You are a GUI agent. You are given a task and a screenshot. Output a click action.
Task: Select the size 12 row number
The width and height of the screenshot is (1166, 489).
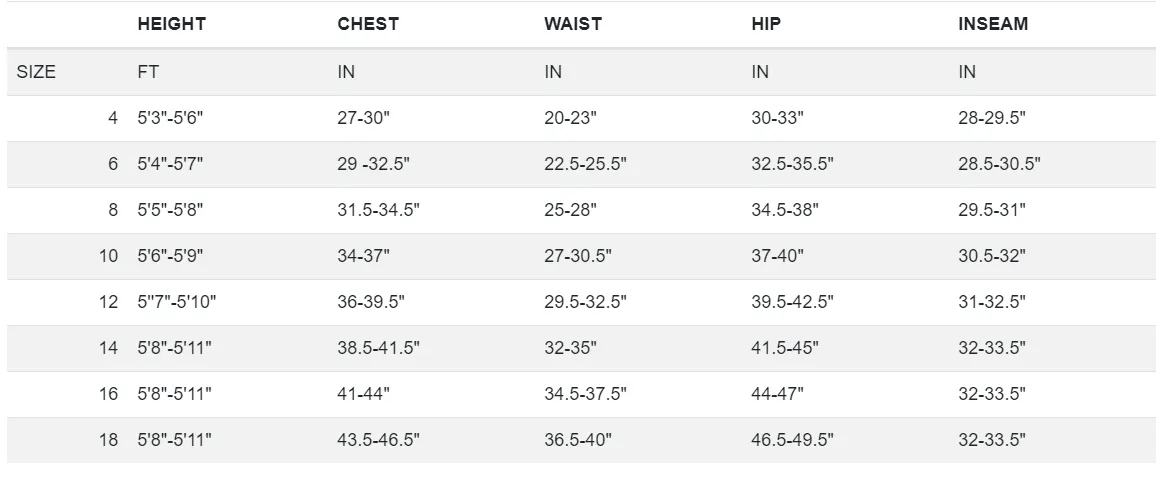(x=109, y=302)
